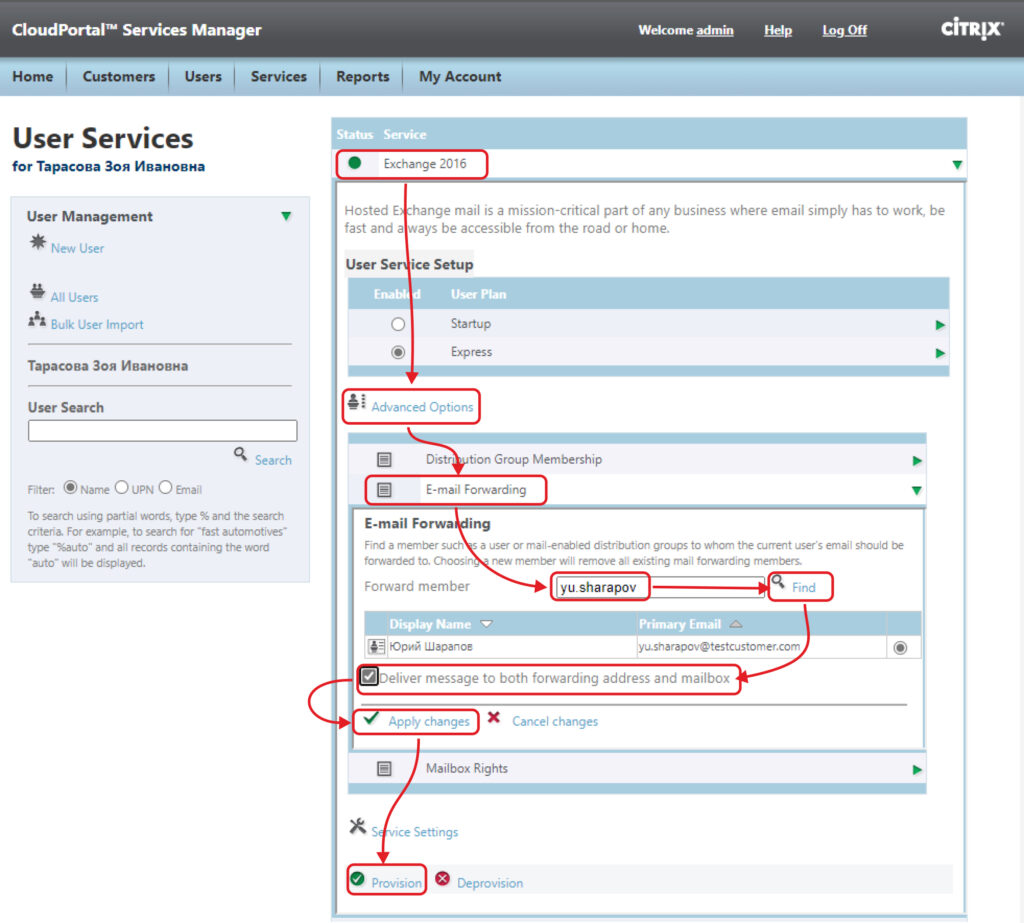The height and width of the screenshot is (923, 1024).
Task: Collapse the User Management panel arrow
Action: 286,216
